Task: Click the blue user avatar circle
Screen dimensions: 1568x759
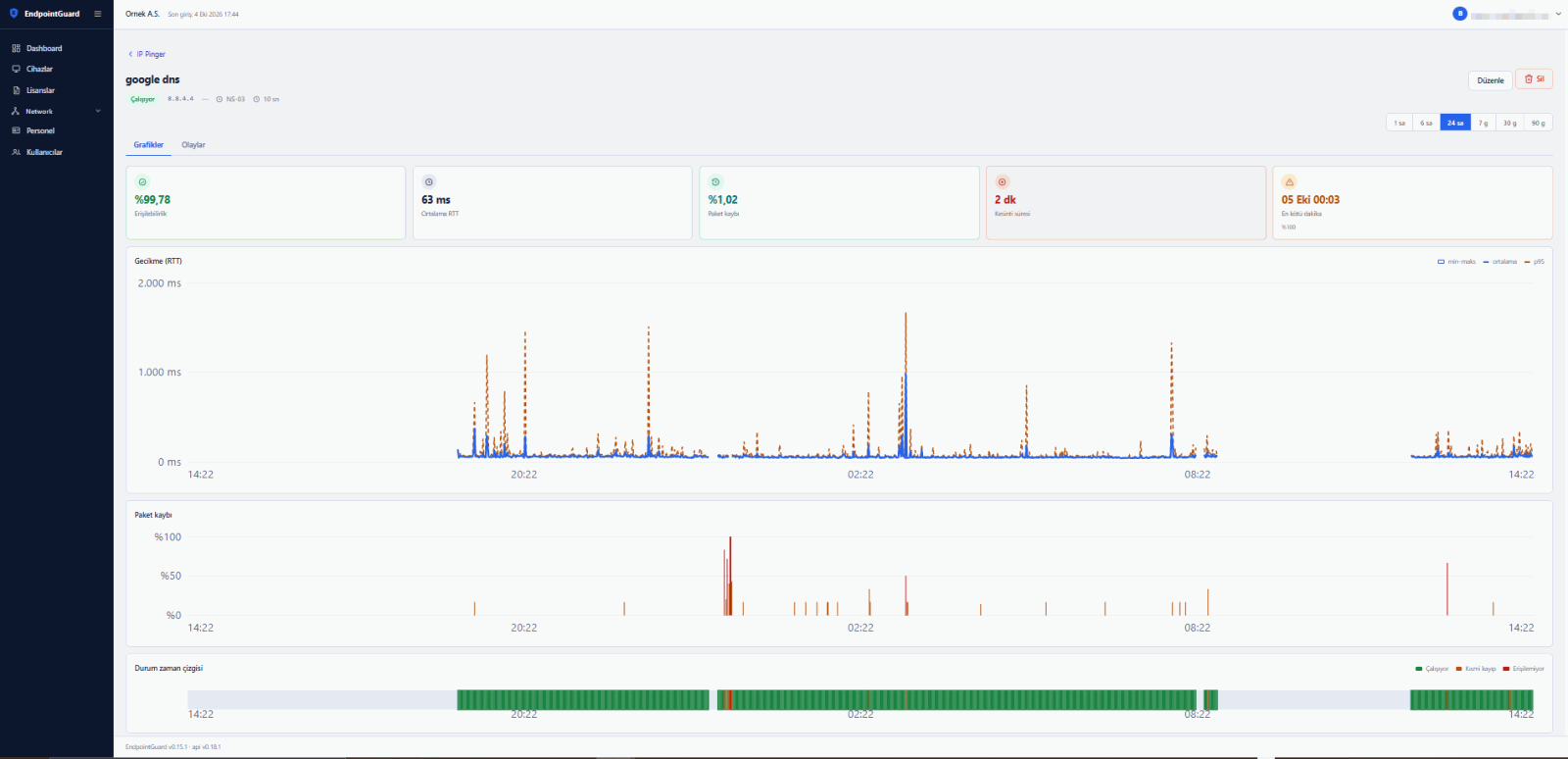Action: point(1460,14)
